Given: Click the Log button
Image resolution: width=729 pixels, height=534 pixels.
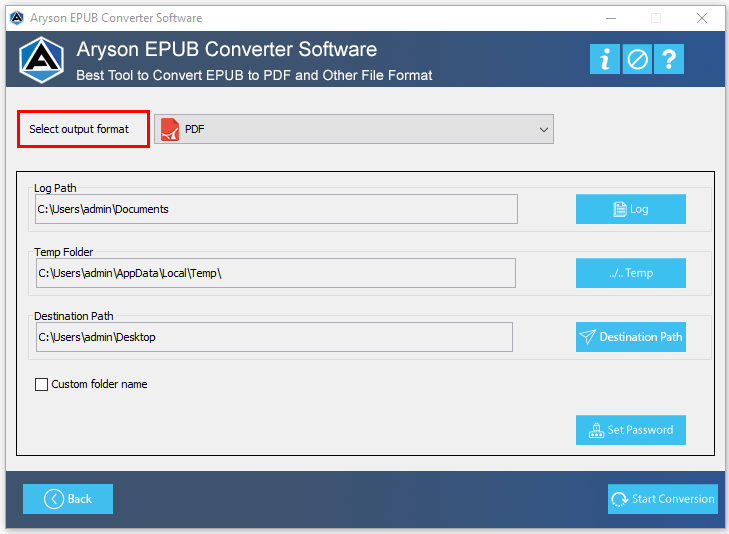Looking at the screenshot, I should coord(630,209).
